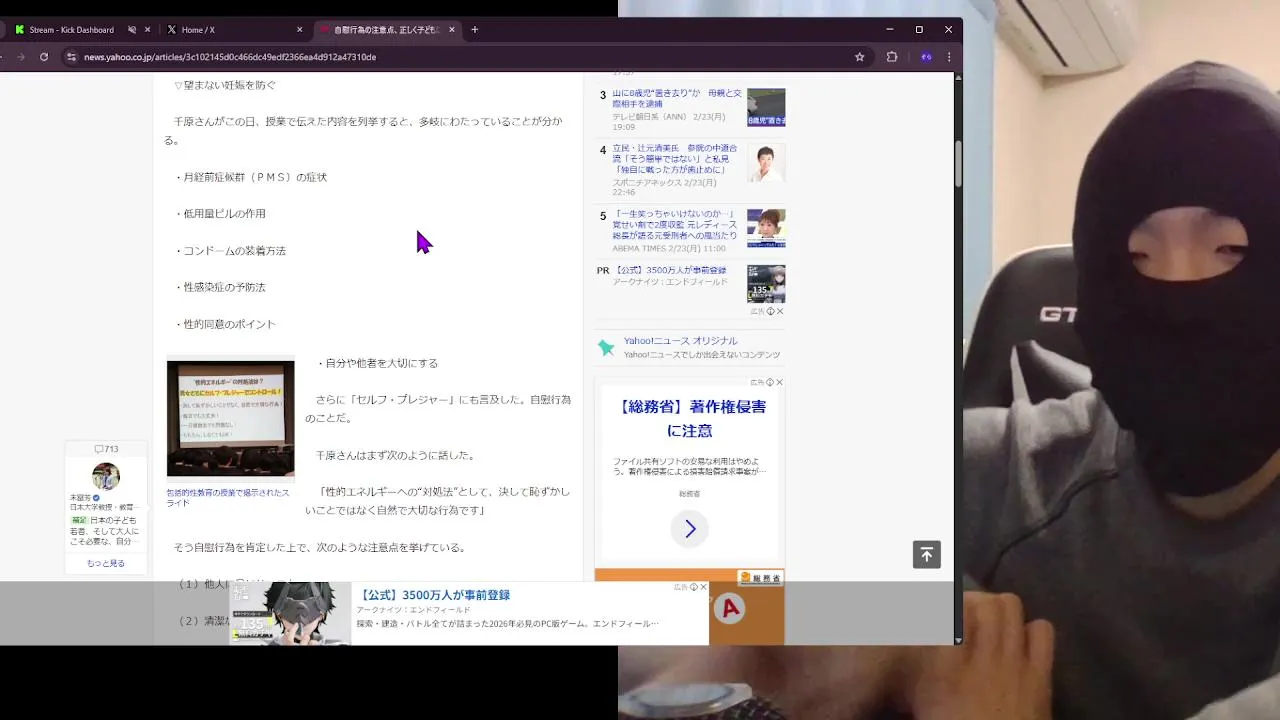This screenshot has width=1280, height=720.
Task: Open the article slide photo thumbnail
Action: [230, 419]
